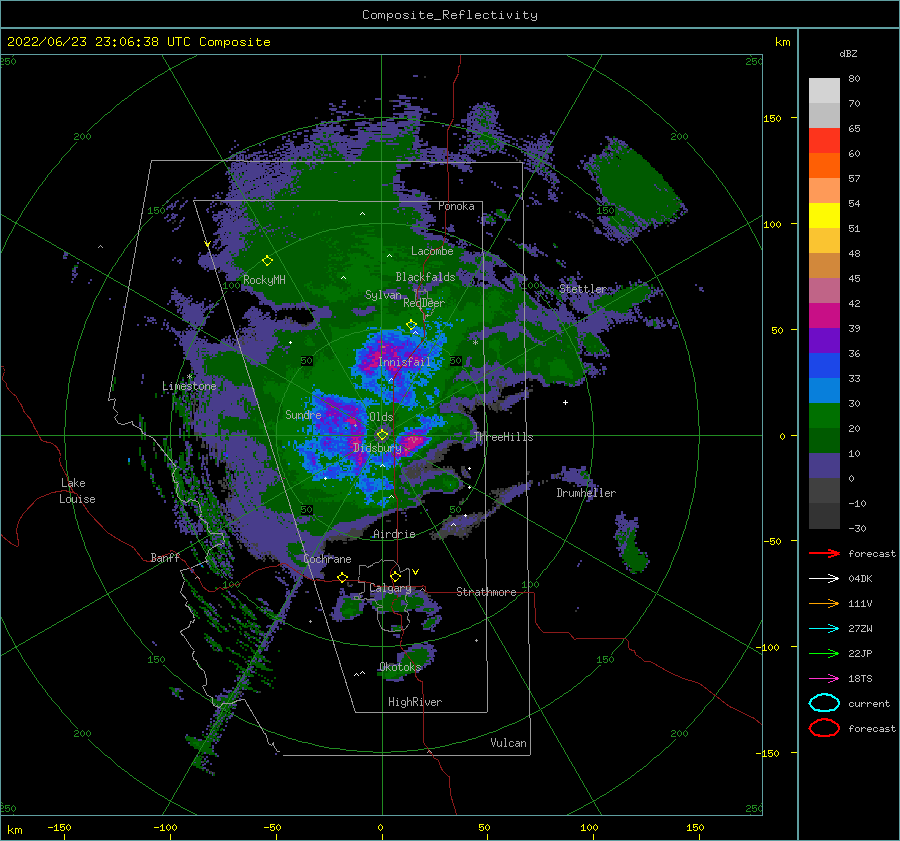900x841 pixels.
Task: Click the 18TS legend label
Action: tap(860, 679)
